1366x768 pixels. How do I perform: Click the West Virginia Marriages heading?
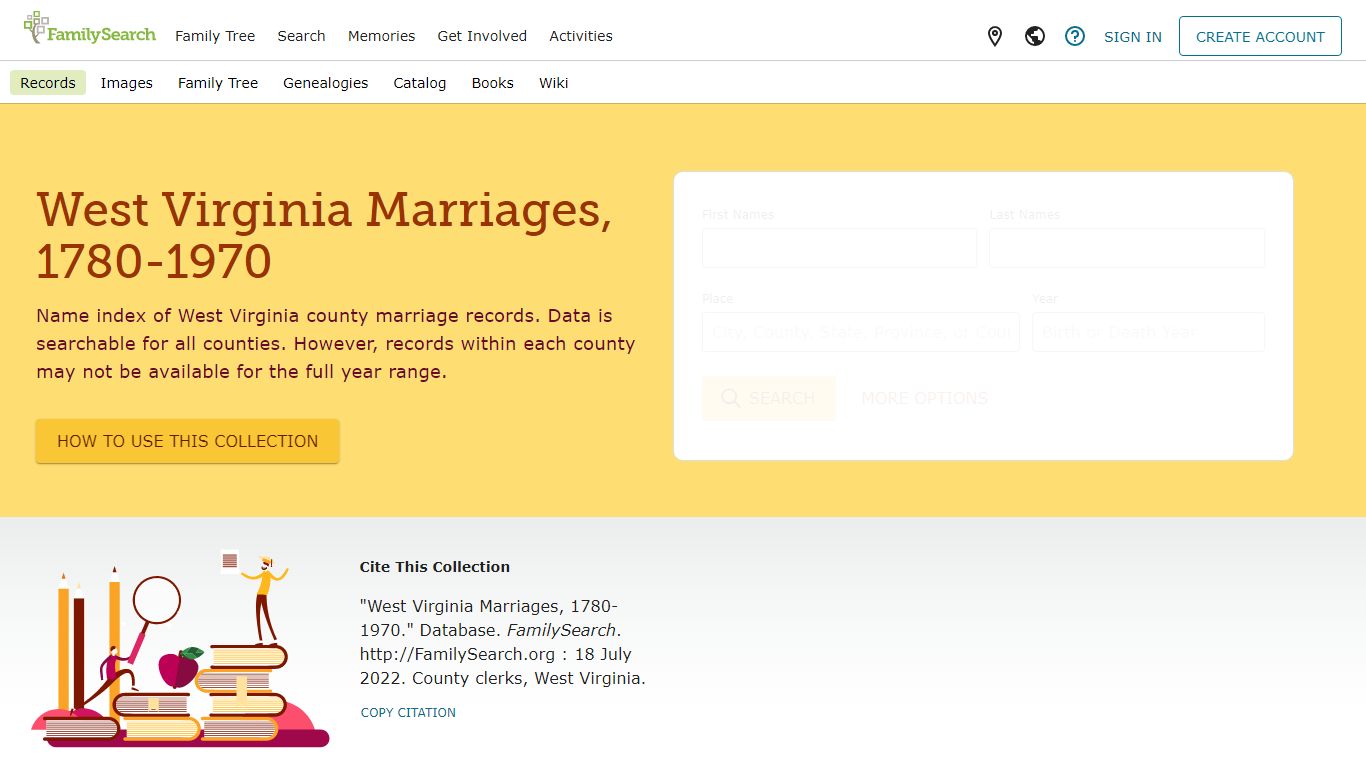324,235
